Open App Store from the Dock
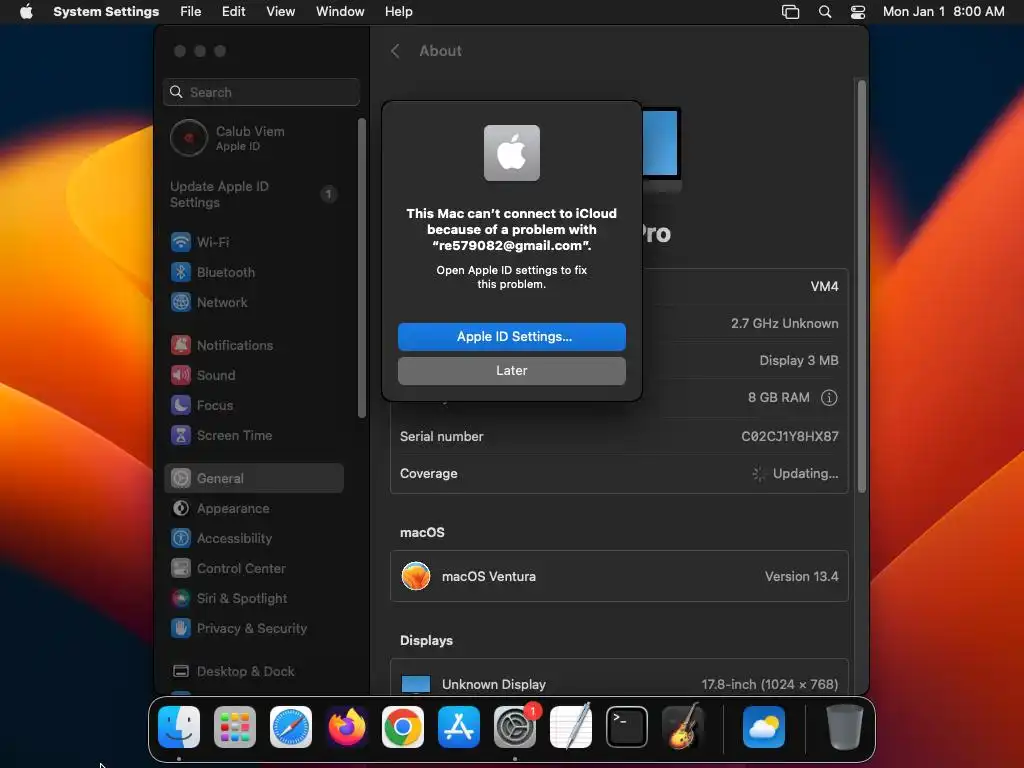Screen dimensions: 1024x768 tap(459, 727)
